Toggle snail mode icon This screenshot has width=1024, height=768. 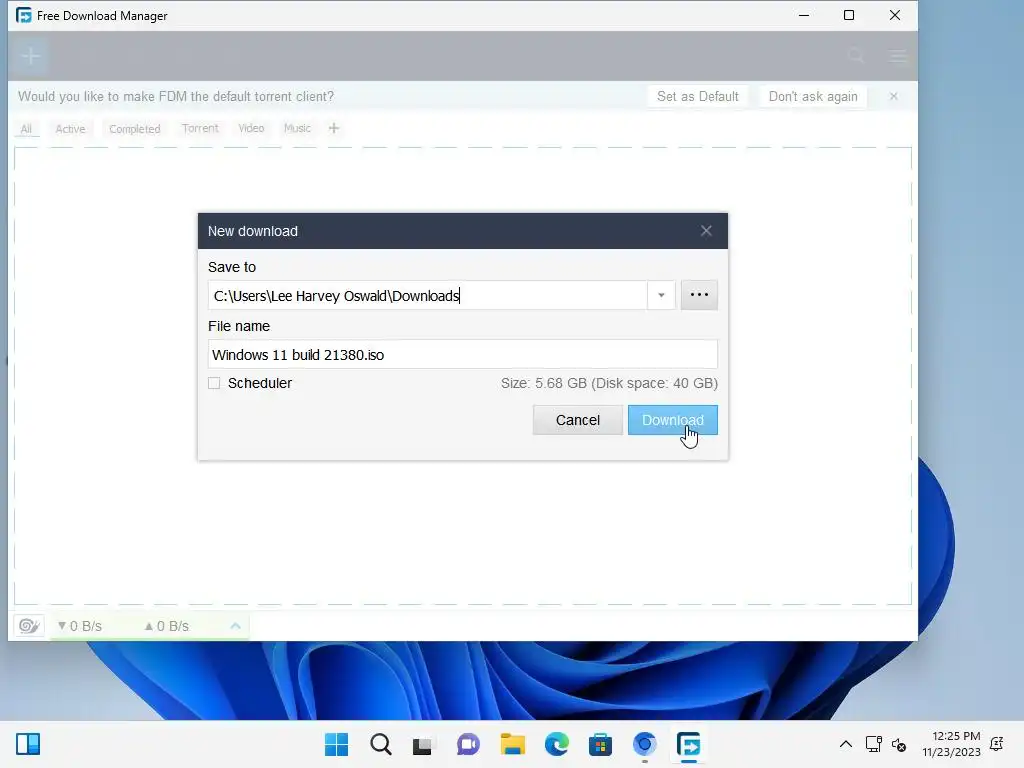[29, 626]
